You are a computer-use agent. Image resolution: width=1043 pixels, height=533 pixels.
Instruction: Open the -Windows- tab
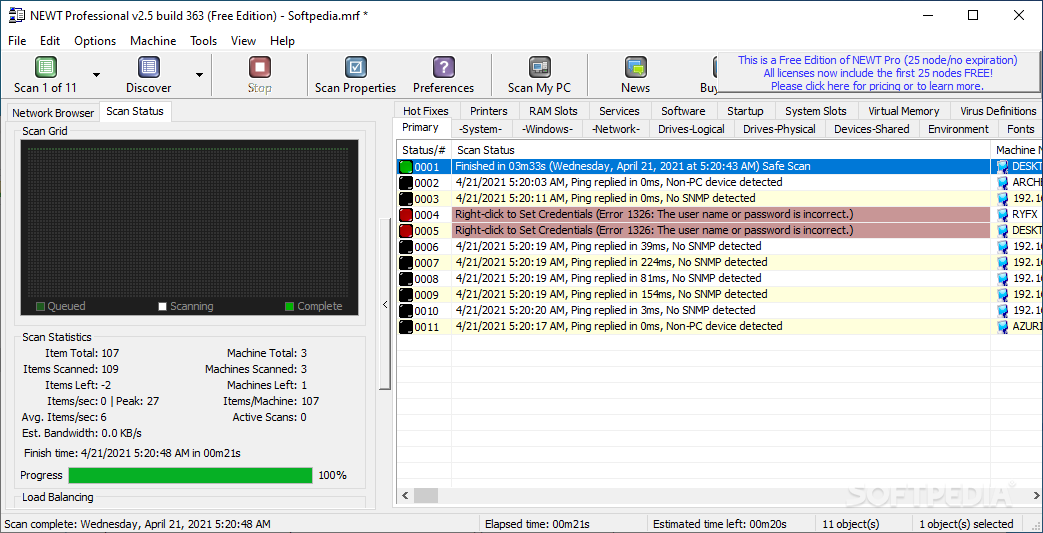546,129
